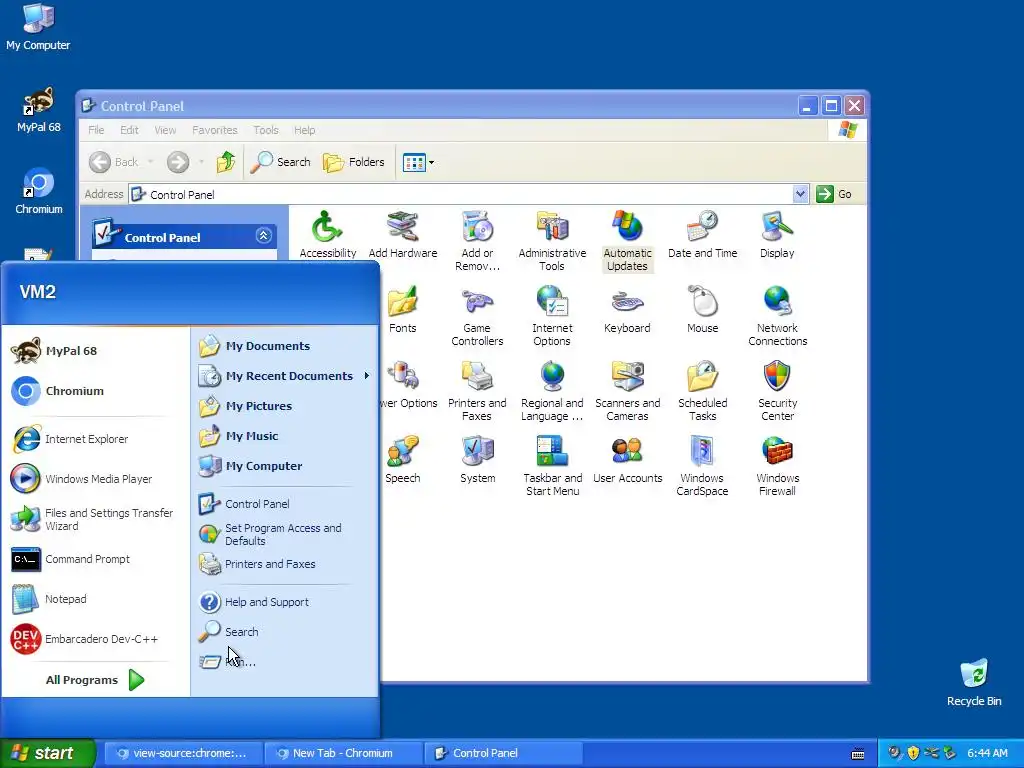Open Mouse settings icon
This screenshot has width=1024, height=768.
point(702,310)
